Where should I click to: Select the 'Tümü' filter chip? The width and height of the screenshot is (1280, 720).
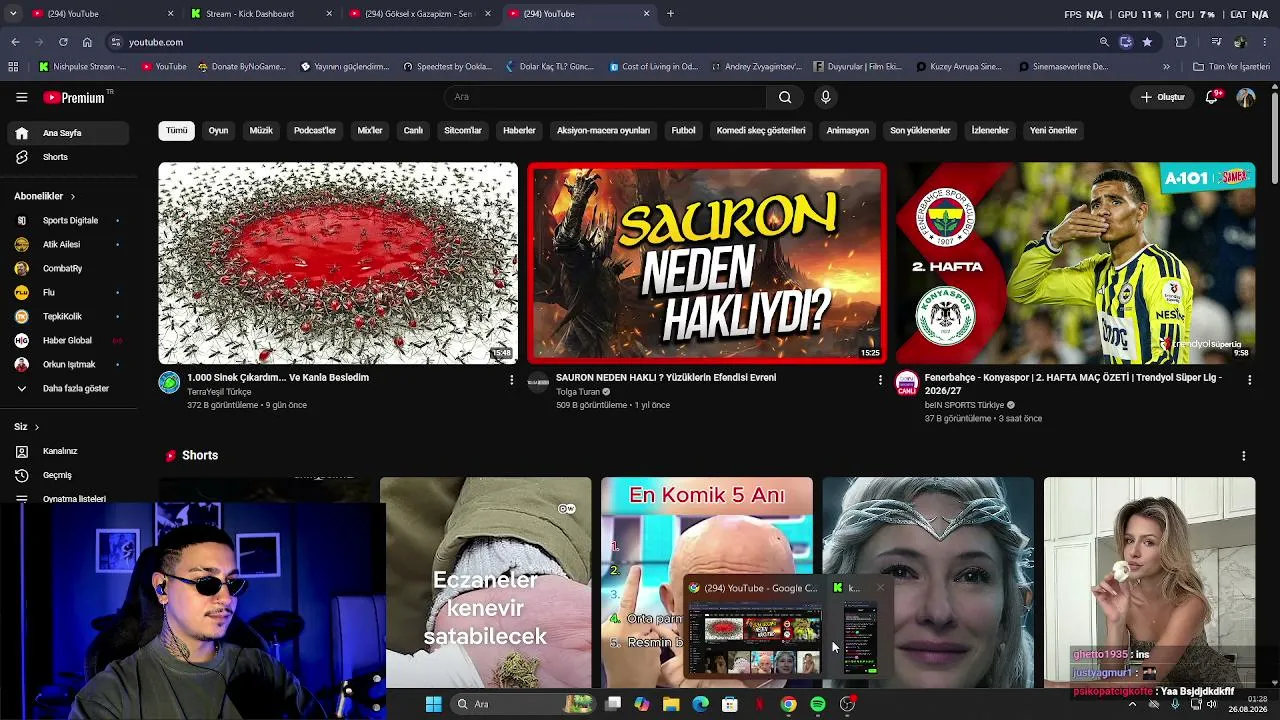(176, 130)
